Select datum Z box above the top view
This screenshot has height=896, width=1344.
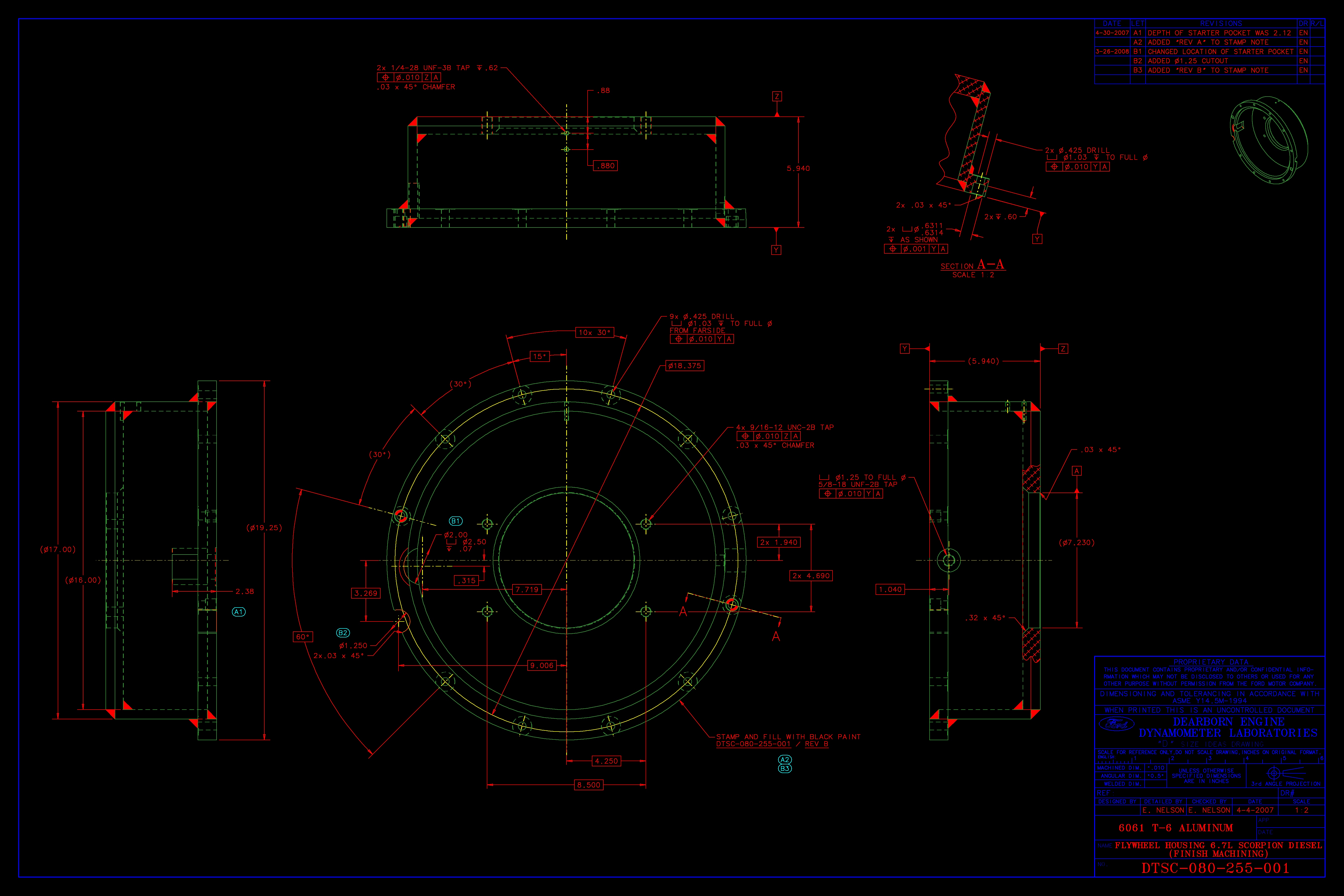777,97
